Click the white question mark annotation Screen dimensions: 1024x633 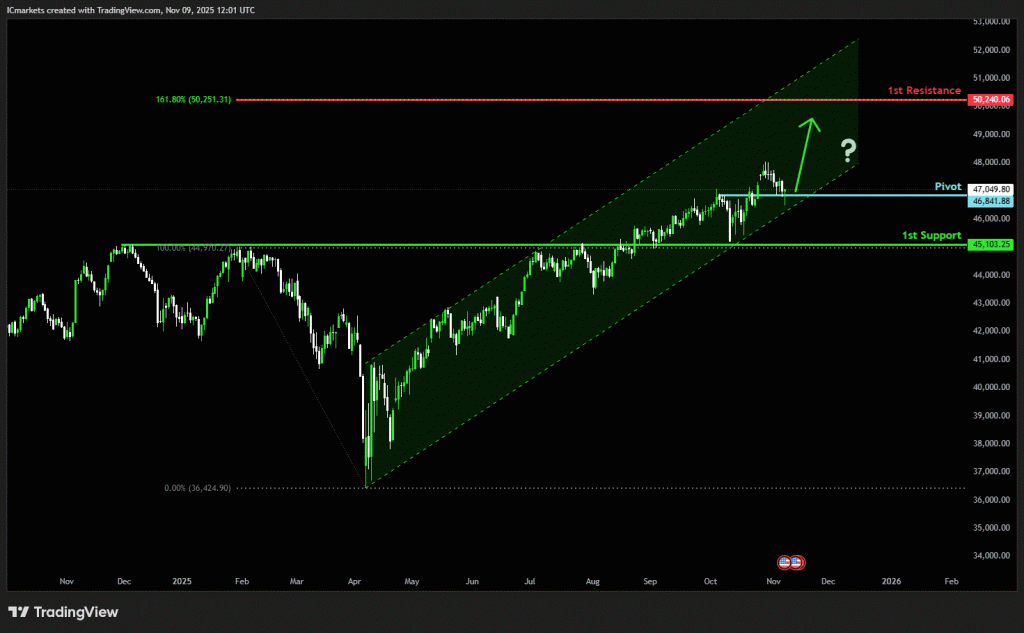pos(848,151)
